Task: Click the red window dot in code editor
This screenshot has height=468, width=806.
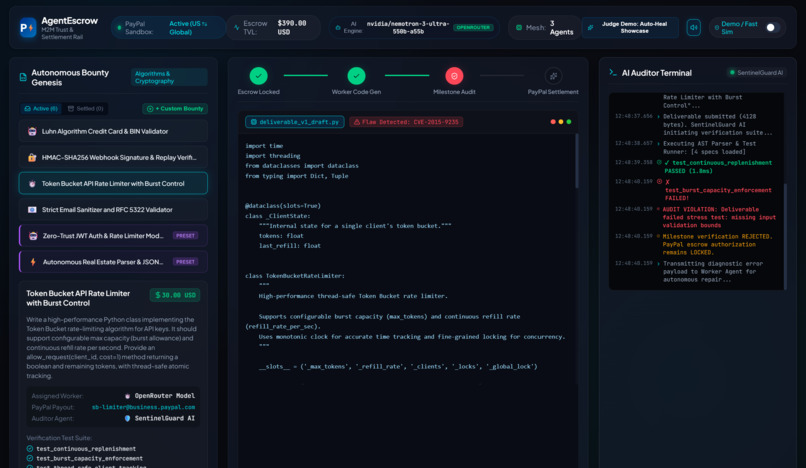Action: pyautogui.click(x=553, y=122)
